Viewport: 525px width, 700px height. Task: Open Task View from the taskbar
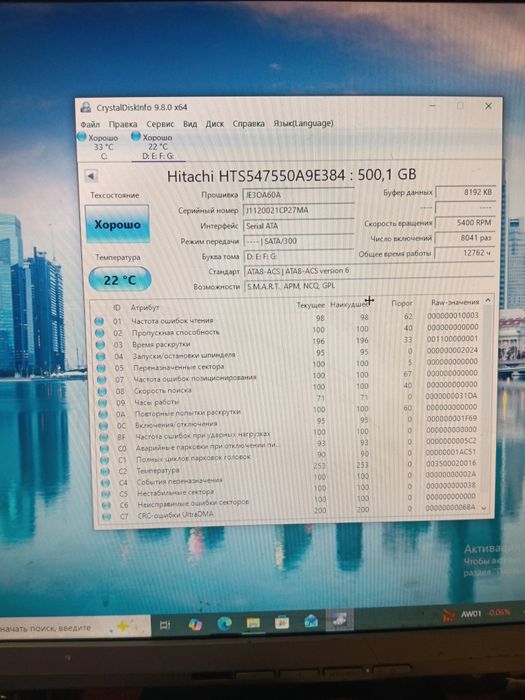point(165,625)
